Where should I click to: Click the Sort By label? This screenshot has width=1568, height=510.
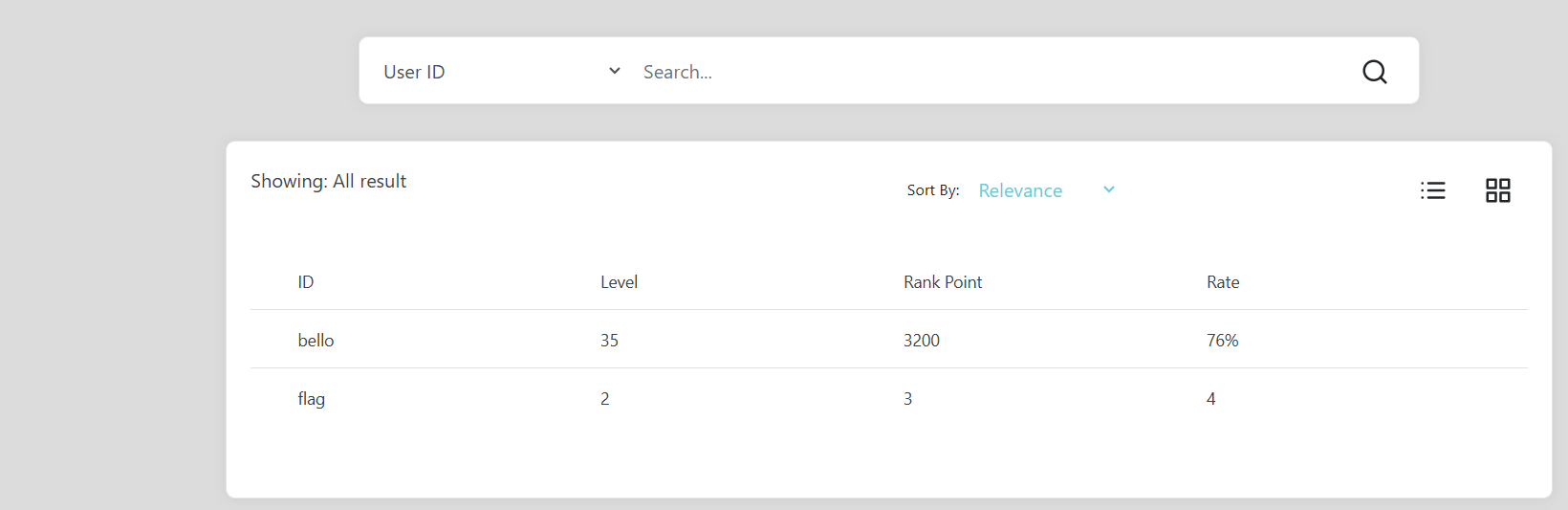(932, 190)
